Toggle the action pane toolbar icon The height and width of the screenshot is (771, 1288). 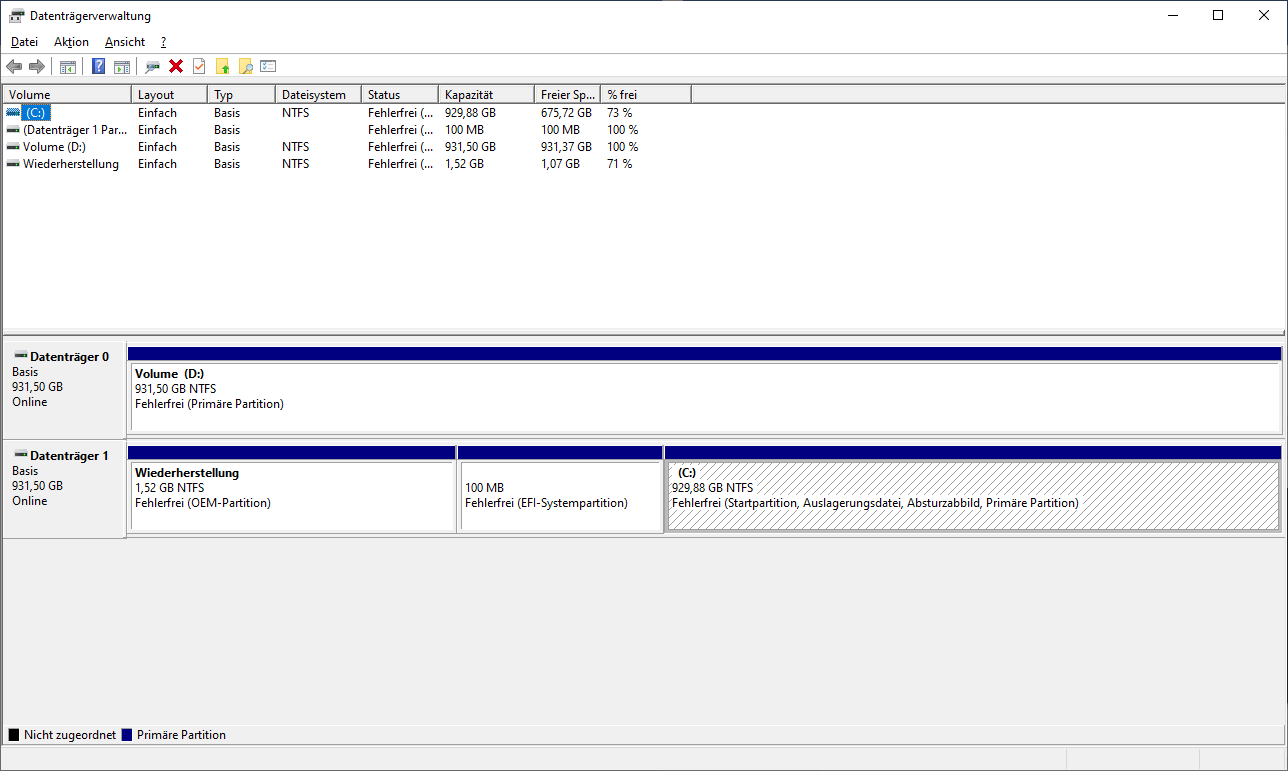pos(122,67)
